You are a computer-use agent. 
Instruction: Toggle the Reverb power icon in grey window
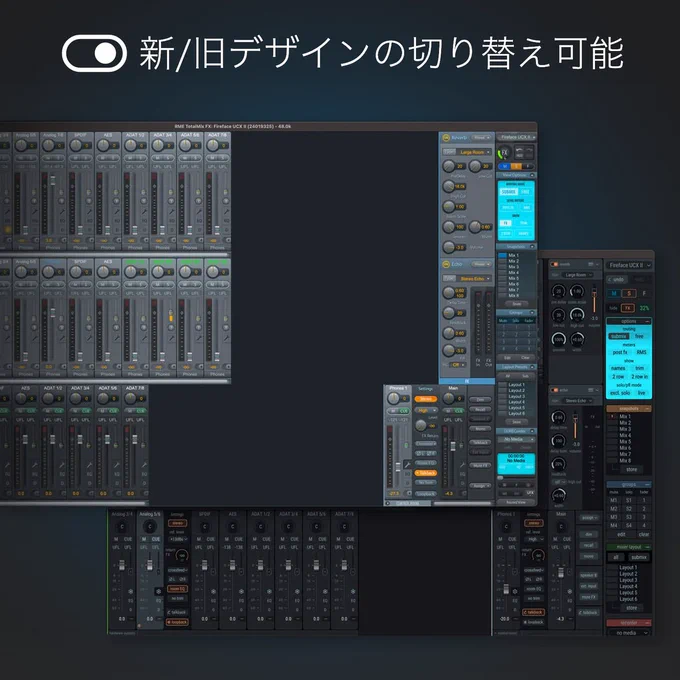pyautogui.click(x=446, y=138)
